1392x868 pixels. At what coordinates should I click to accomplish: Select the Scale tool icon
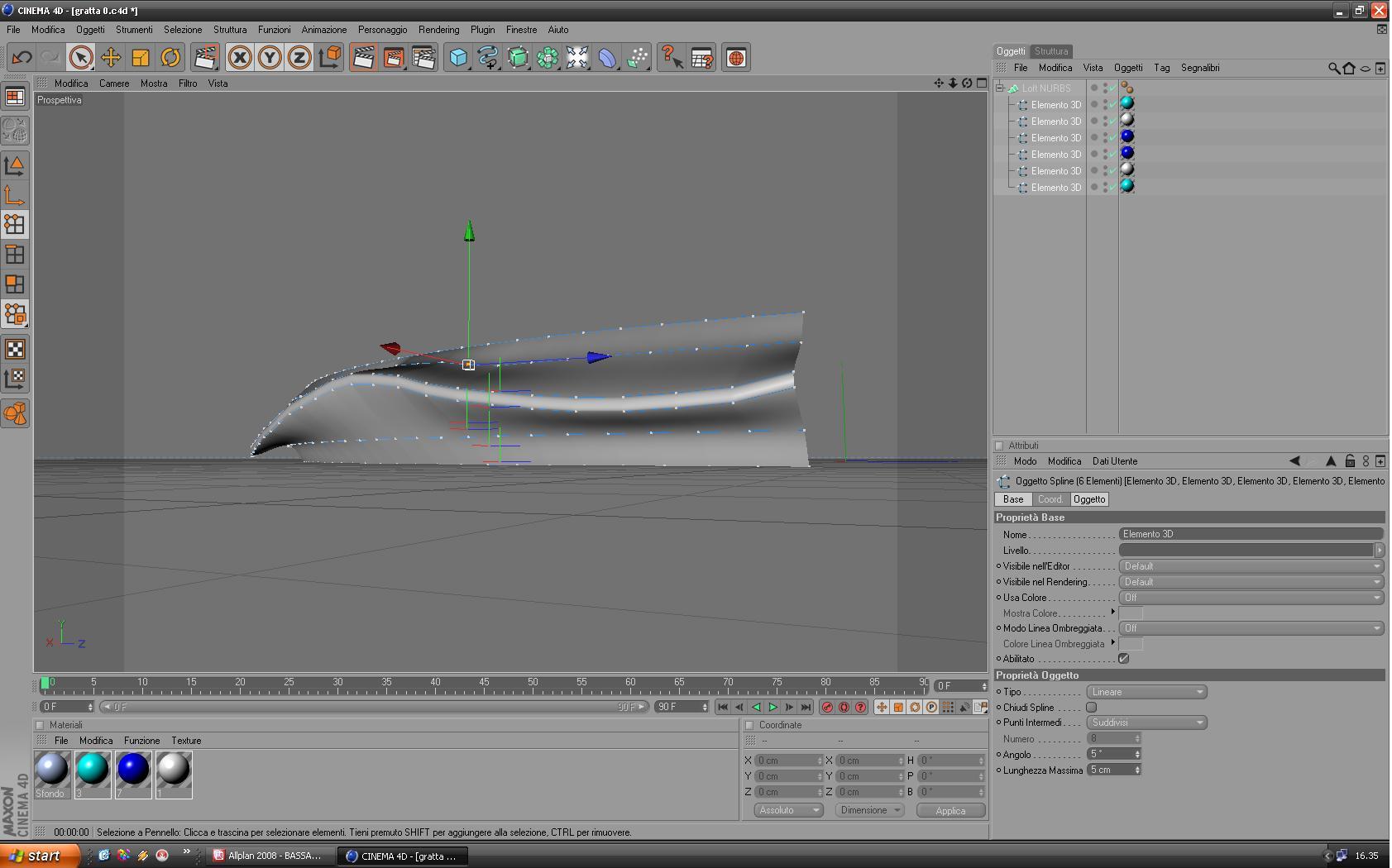[x=141, y=57]
